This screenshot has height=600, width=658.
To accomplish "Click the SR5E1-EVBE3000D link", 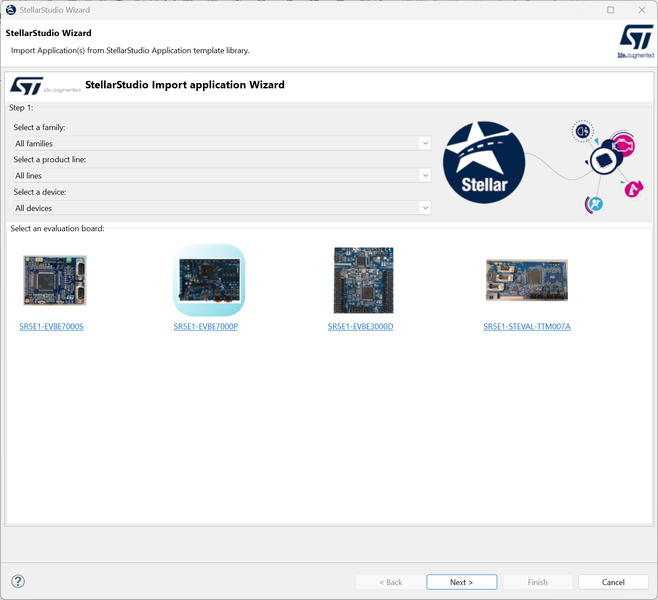I will 360,326.
